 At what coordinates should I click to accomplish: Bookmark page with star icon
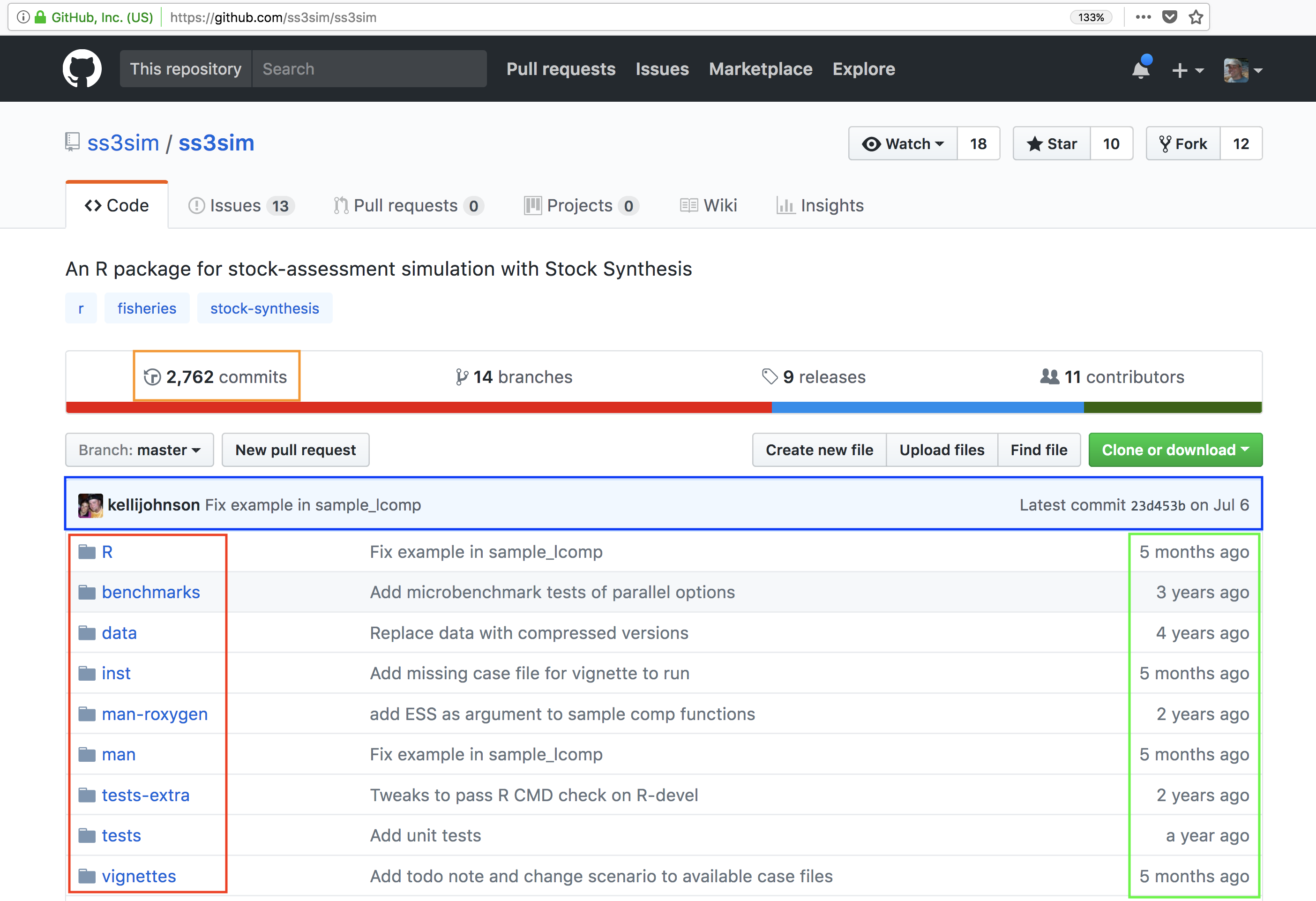point(1196,17)
